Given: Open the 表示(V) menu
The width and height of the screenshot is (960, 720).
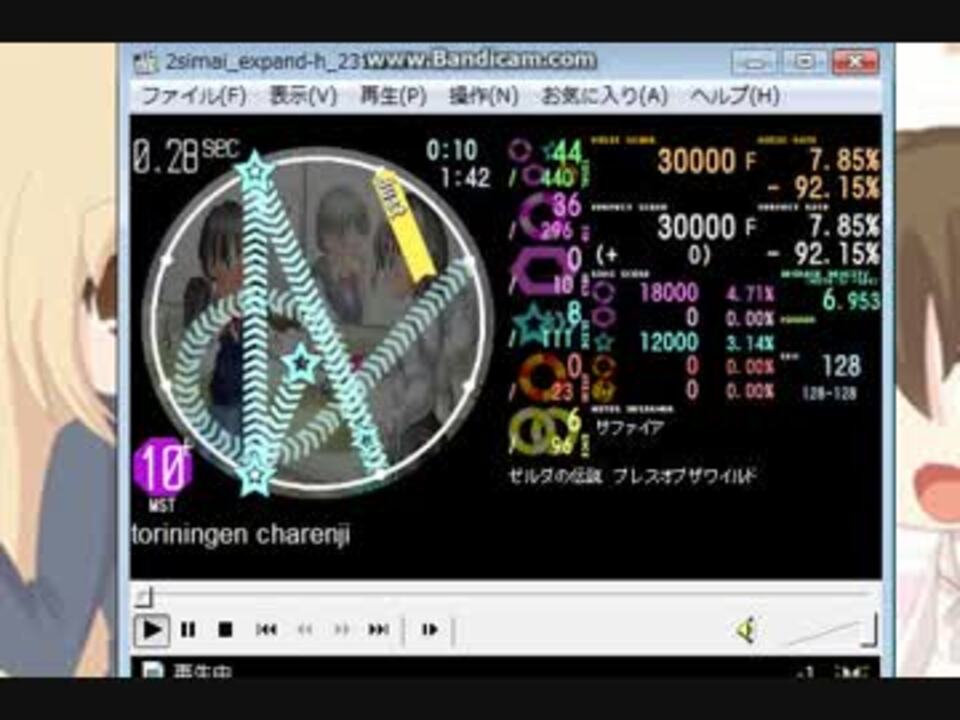Looking at the screenshot, I should 304,96.
